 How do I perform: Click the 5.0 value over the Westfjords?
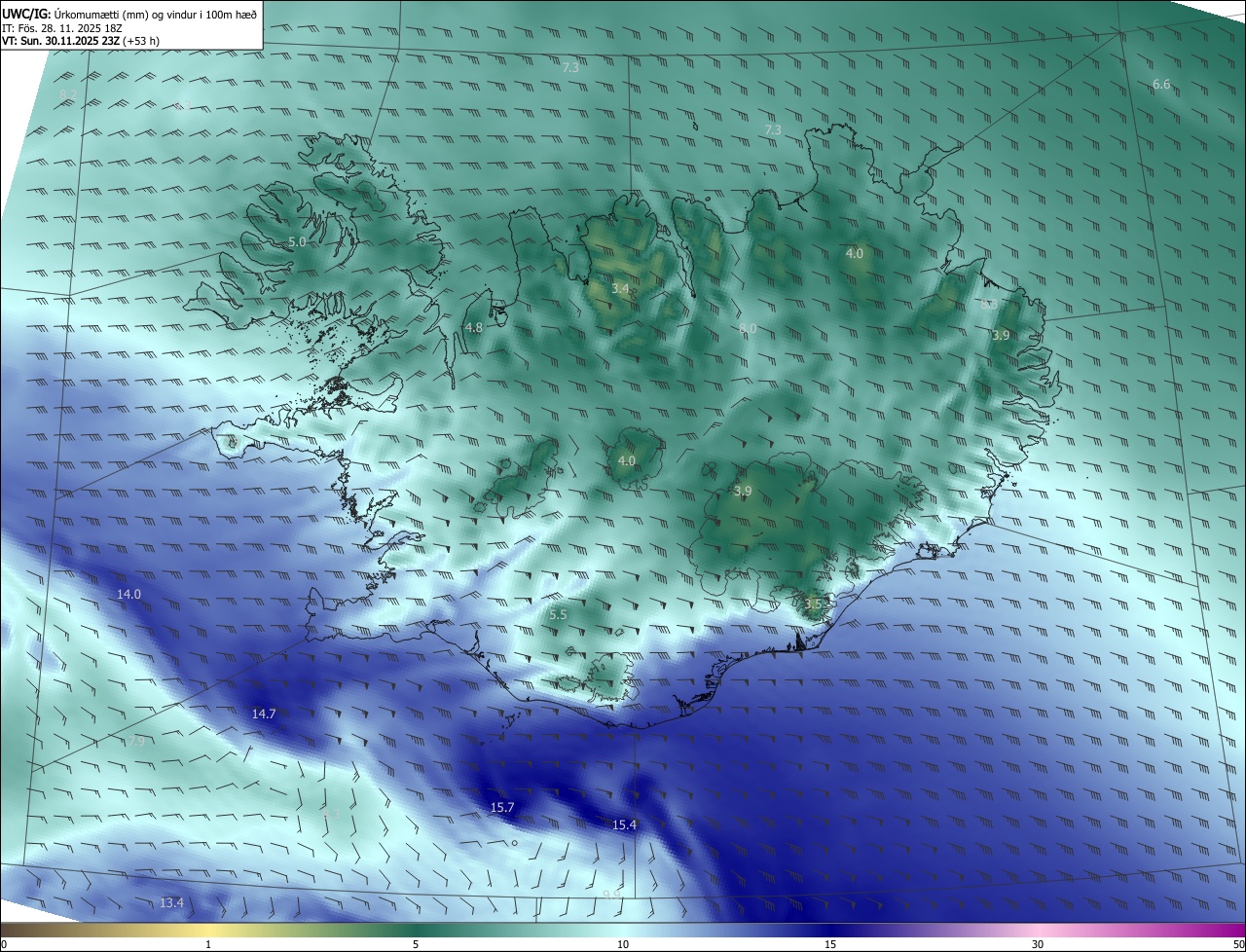(297, 241)
